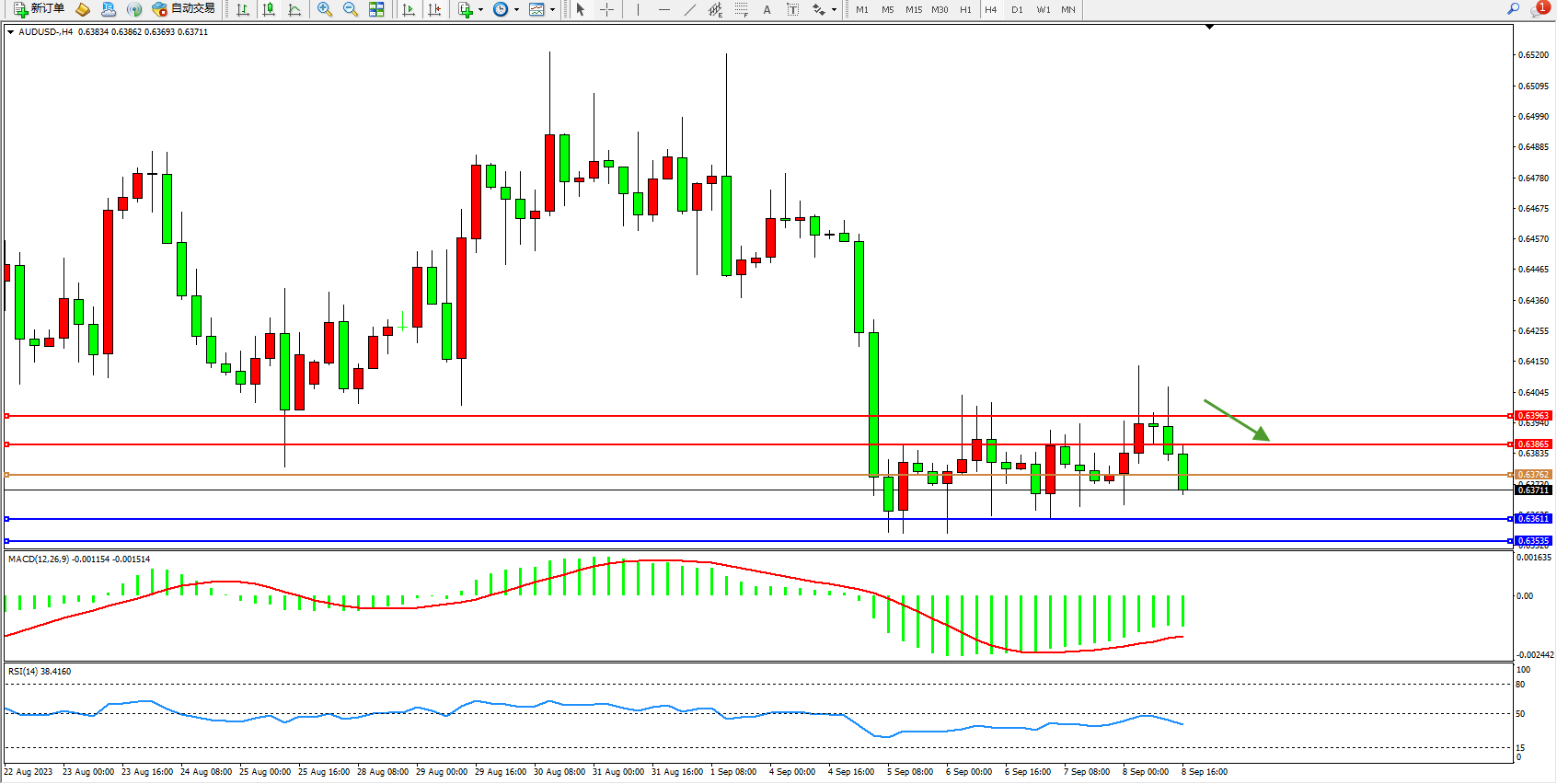Screen dimensions: 1557x784
Task: Zoom out on the chart
Action: coord(351,9)
